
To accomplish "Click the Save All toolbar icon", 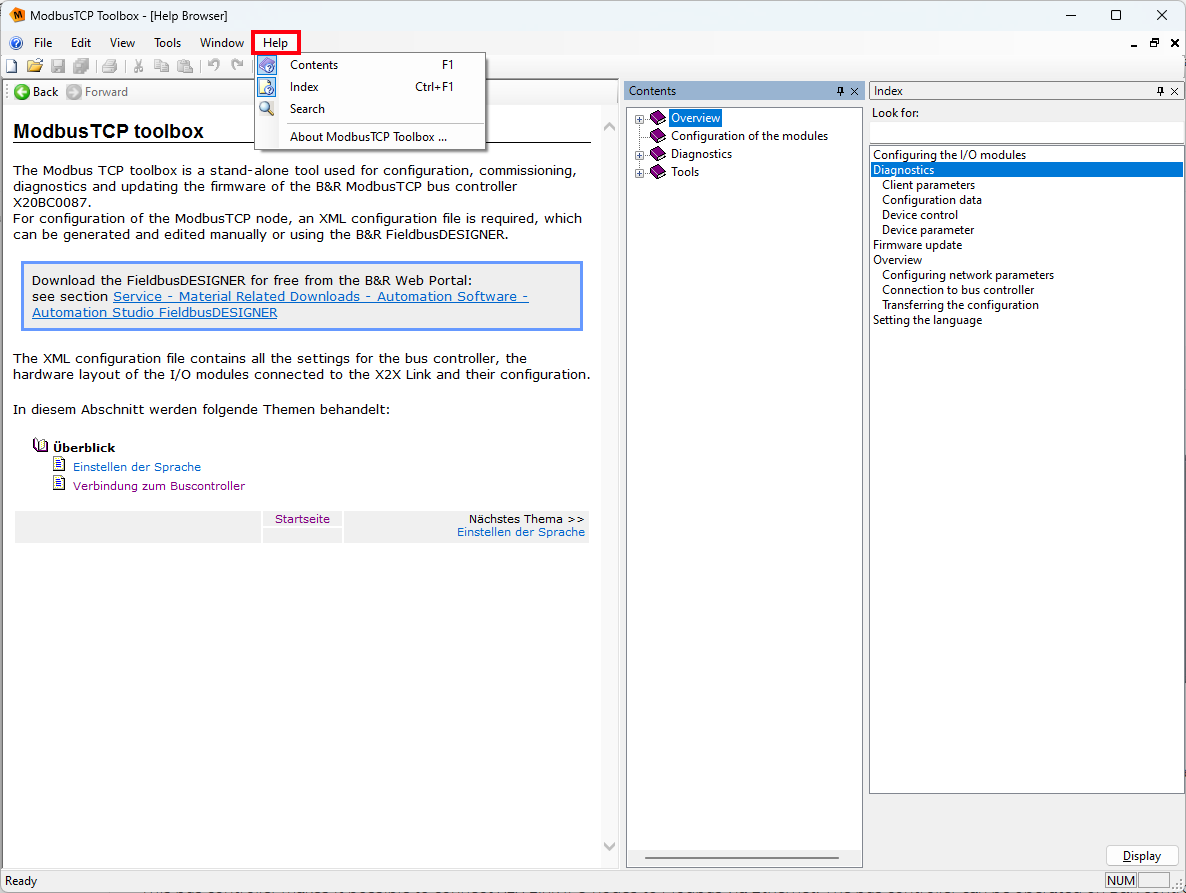I will [x=81, y=67].
